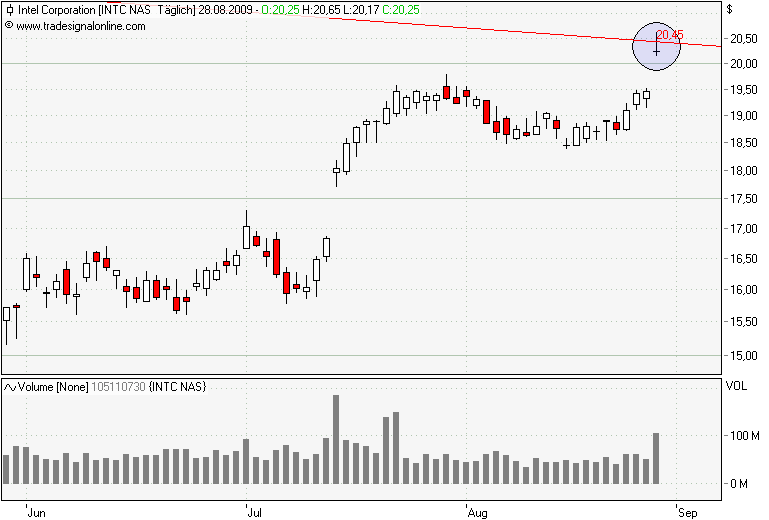The height and width of the screenshot is (520, 769).
Task: Click the 17,00 price axis label
Action: [x=743, y=229]
